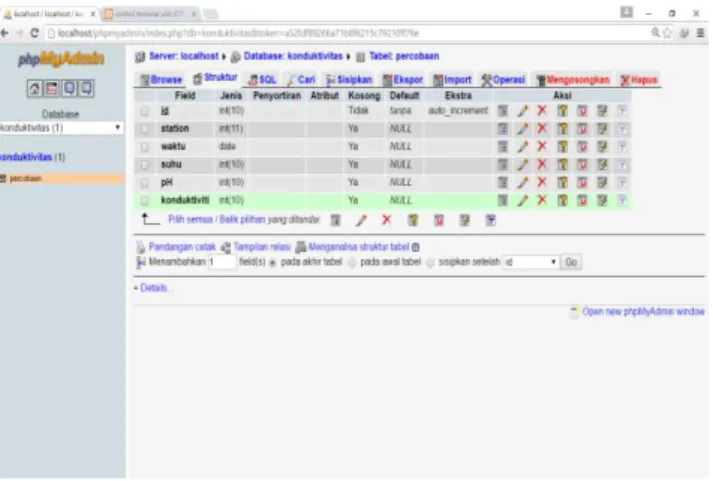Tick the checkbox for the station field

click(145, 130)
